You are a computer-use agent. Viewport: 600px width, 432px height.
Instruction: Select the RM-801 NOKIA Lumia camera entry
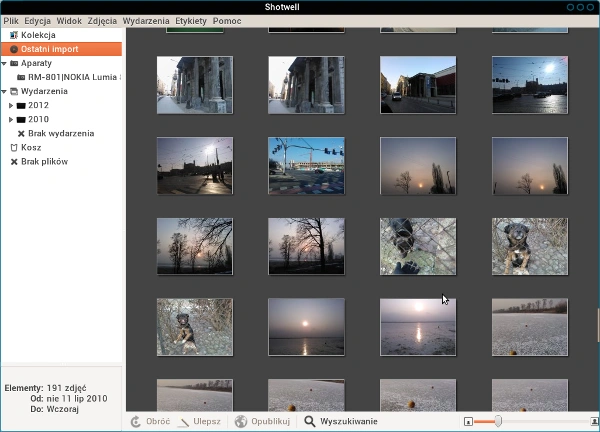click(69, 77)
